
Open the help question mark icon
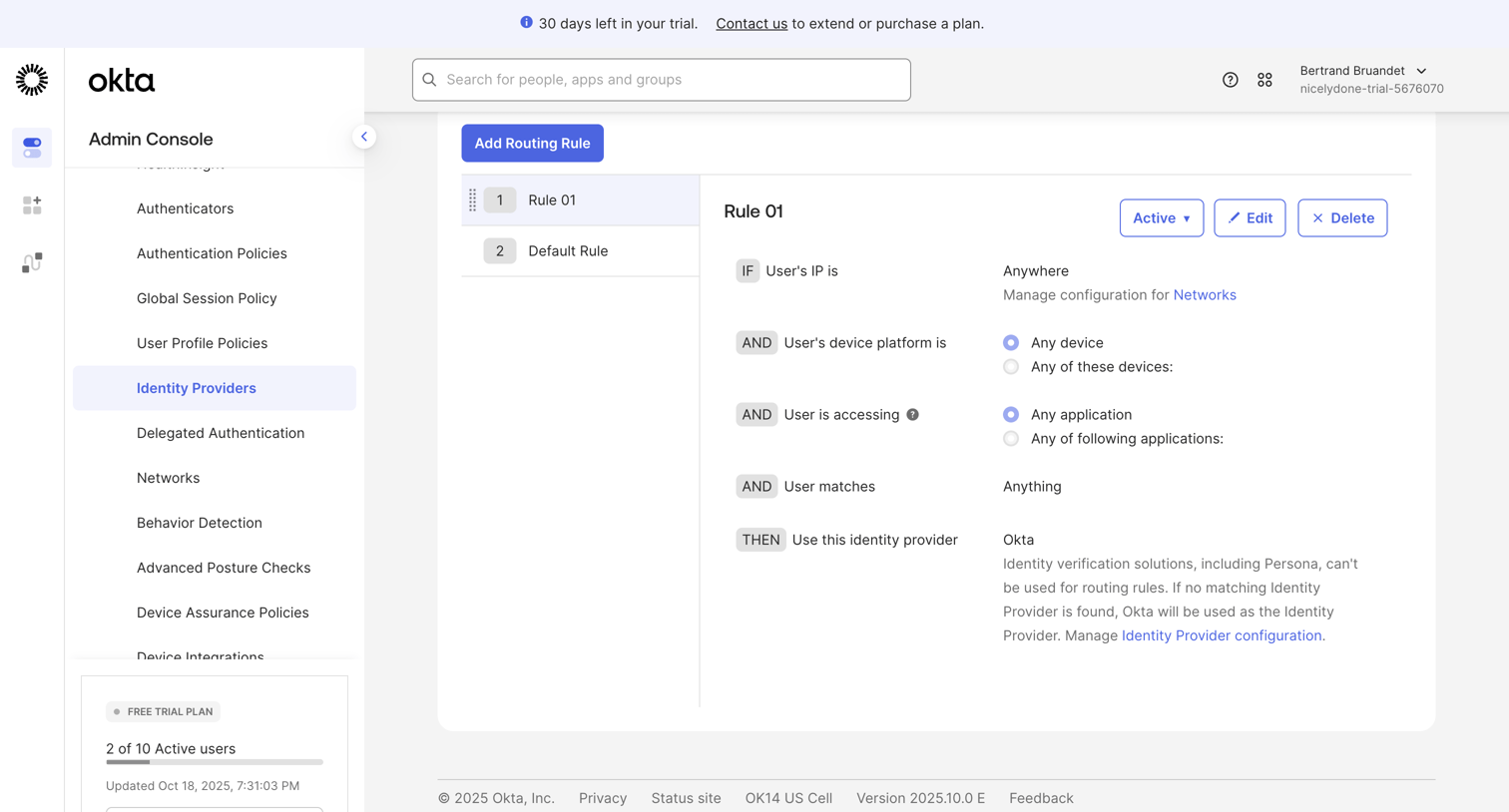pyautogui.click(x=1231, y=80)
